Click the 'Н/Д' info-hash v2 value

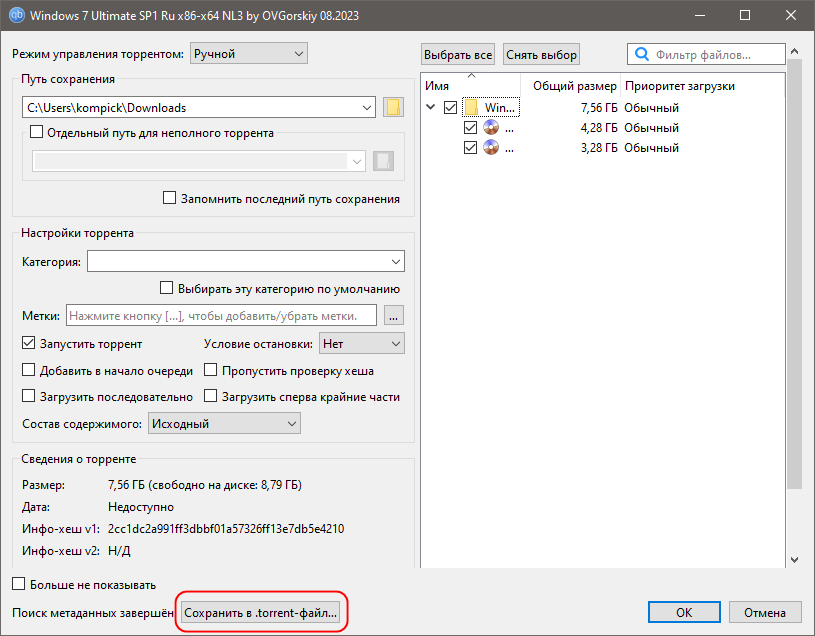[x=119, y=550]
